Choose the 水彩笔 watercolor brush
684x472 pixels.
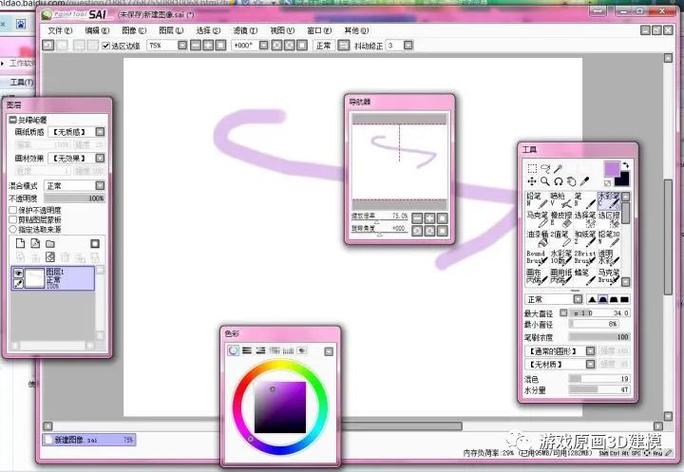coord(609,200)
